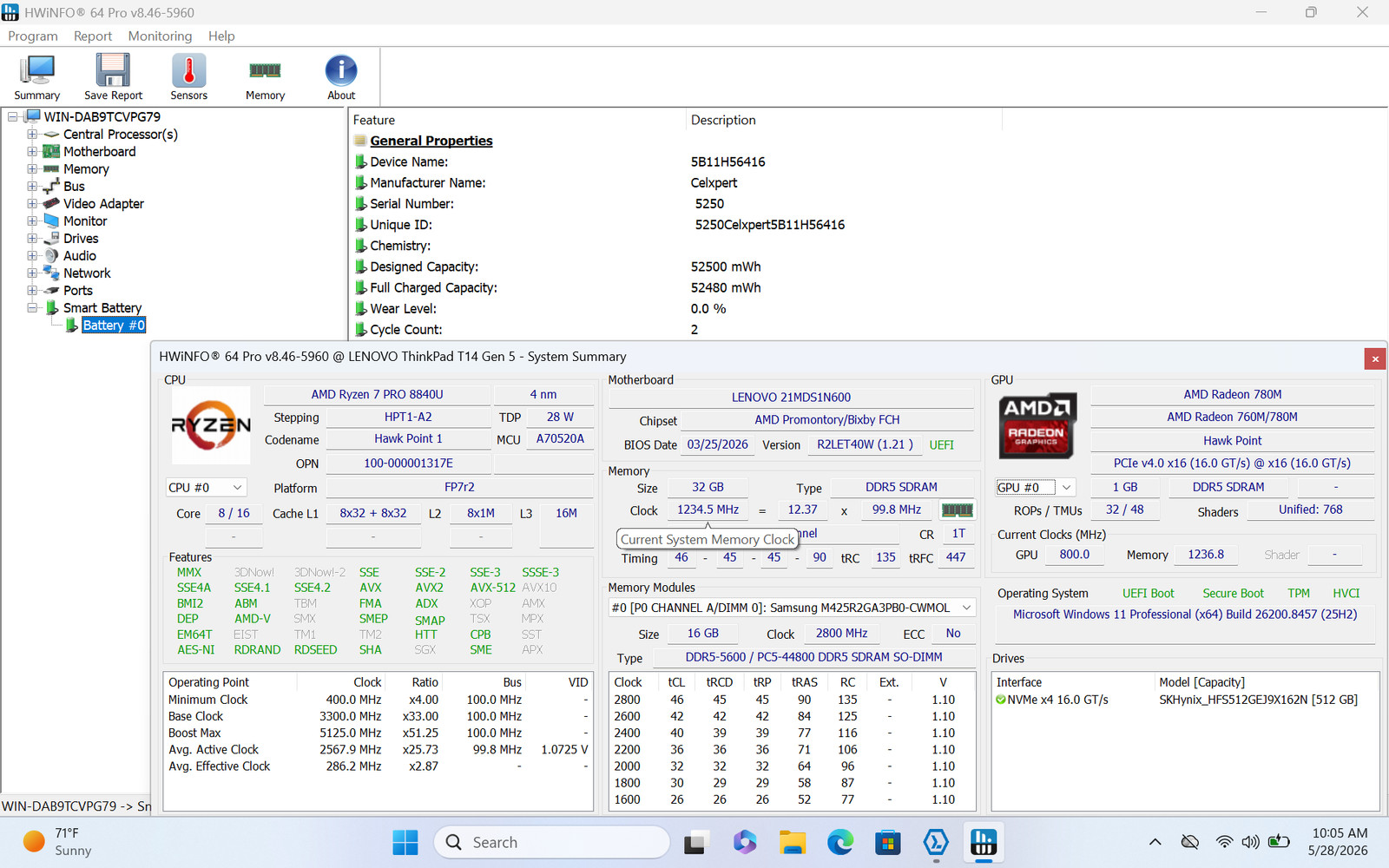The width and height of the screenshot is (1389, 868).
Task: Open the Report menu
Action: click(x=93, y=36)
